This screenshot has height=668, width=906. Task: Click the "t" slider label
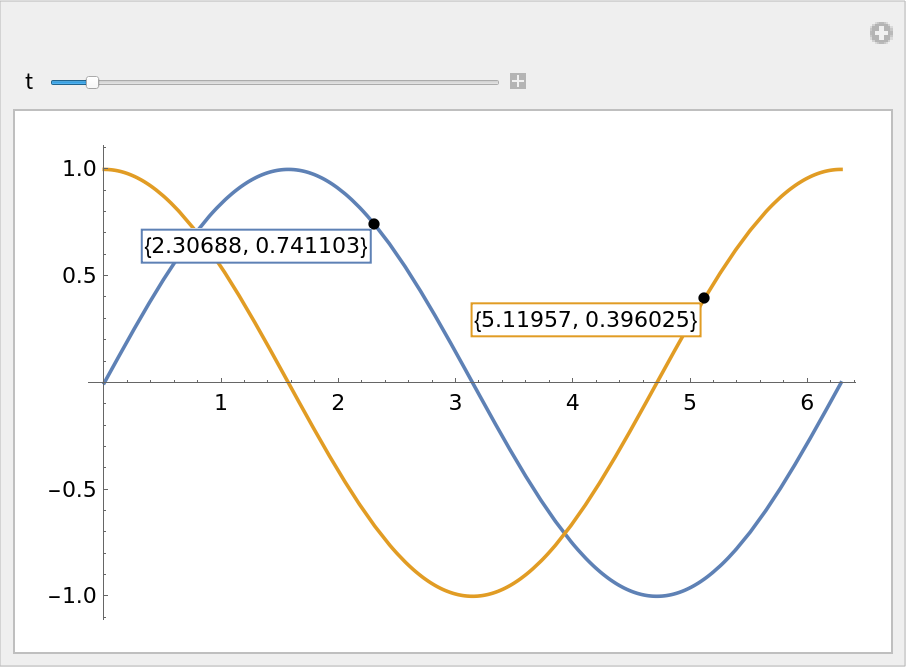[29, 82]
